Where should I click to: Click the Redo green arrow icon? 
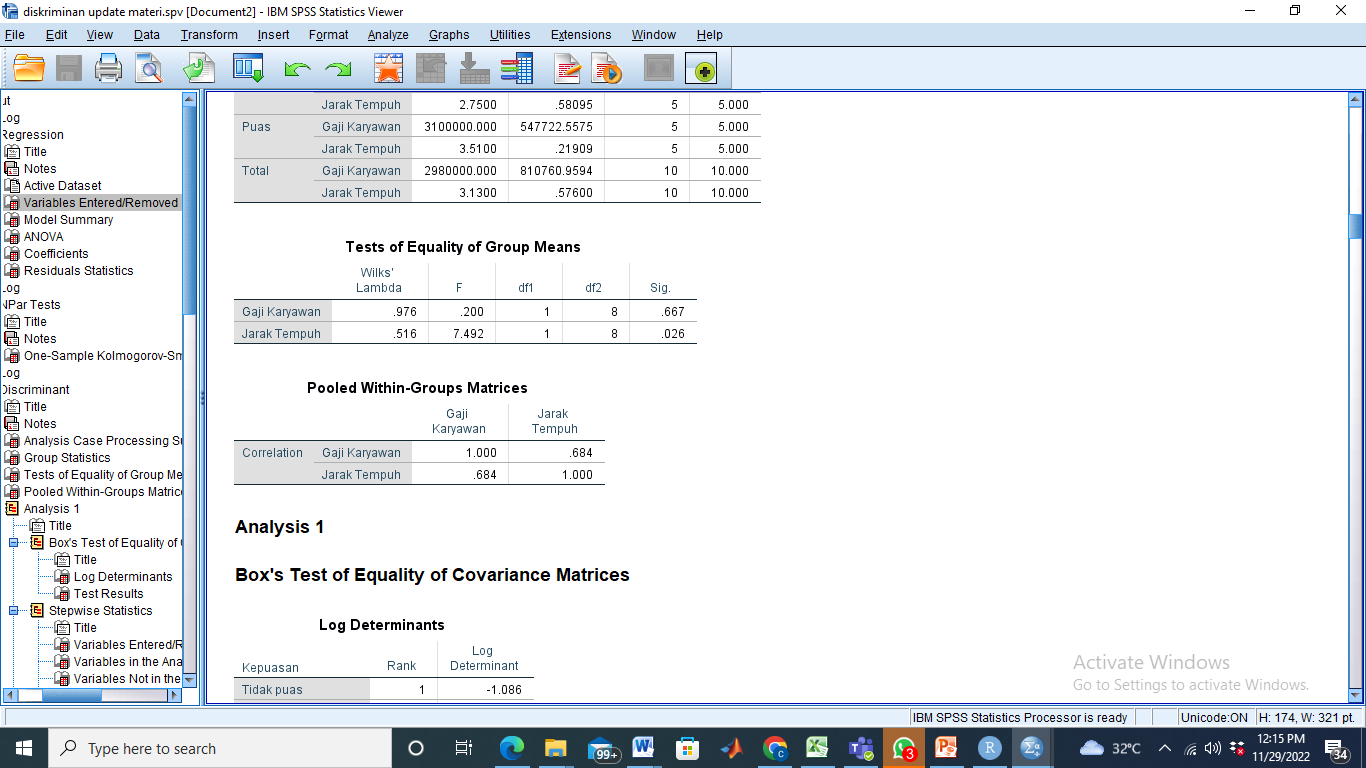pos(338,68)
